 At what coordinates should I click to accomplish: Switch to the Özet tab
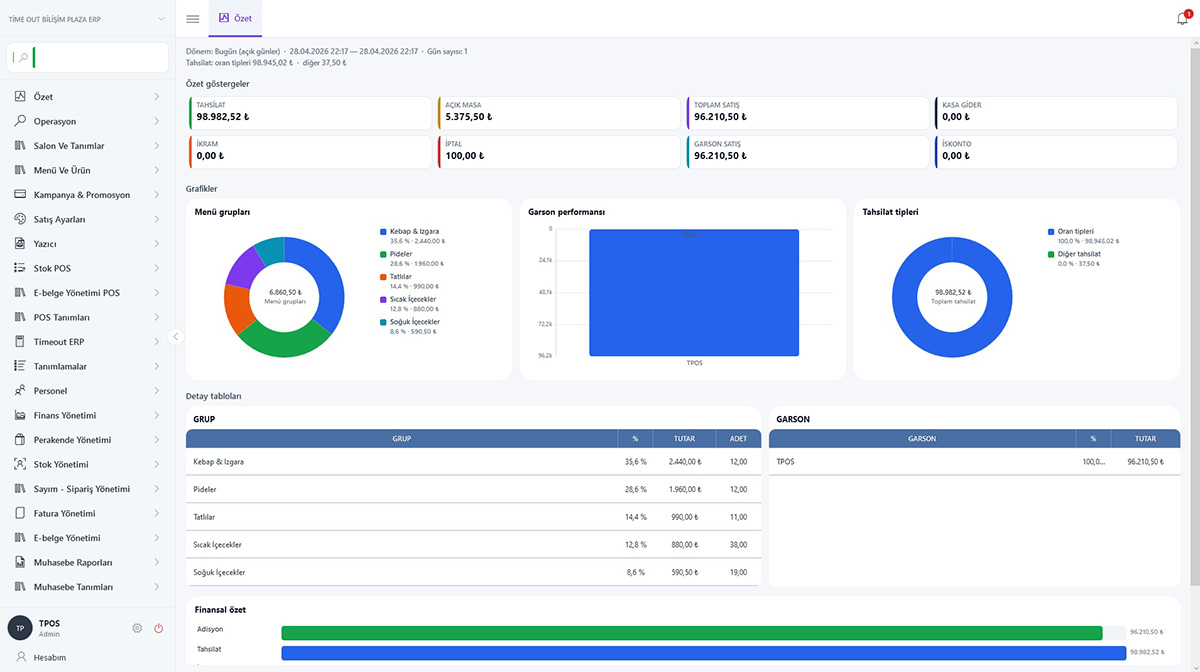click(x=235, y=19)
